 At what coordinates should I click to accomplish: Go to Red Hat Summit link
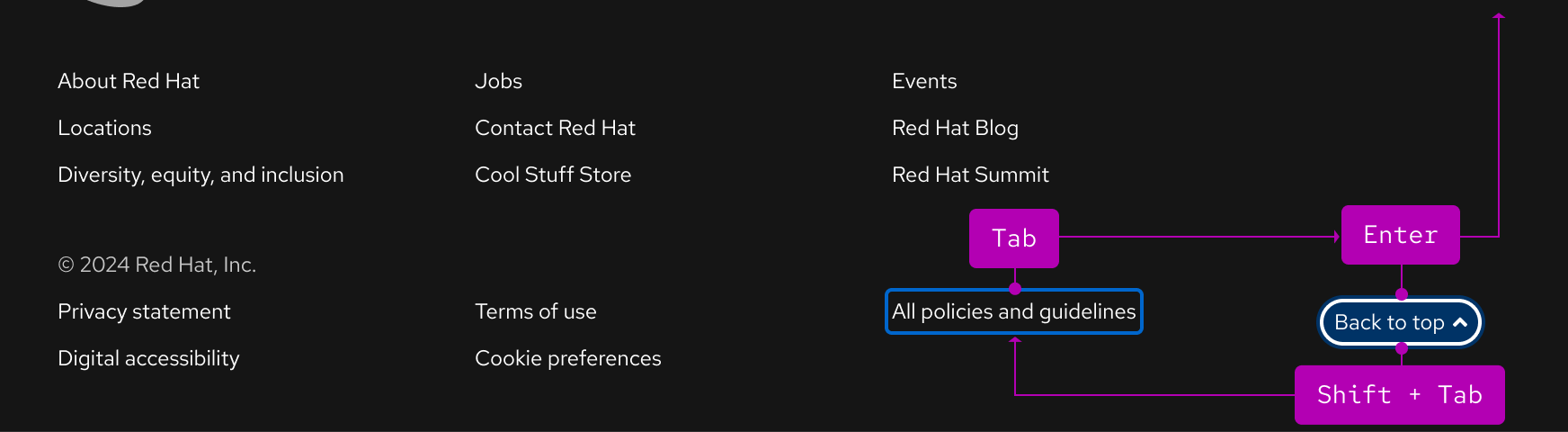point(970,175)
